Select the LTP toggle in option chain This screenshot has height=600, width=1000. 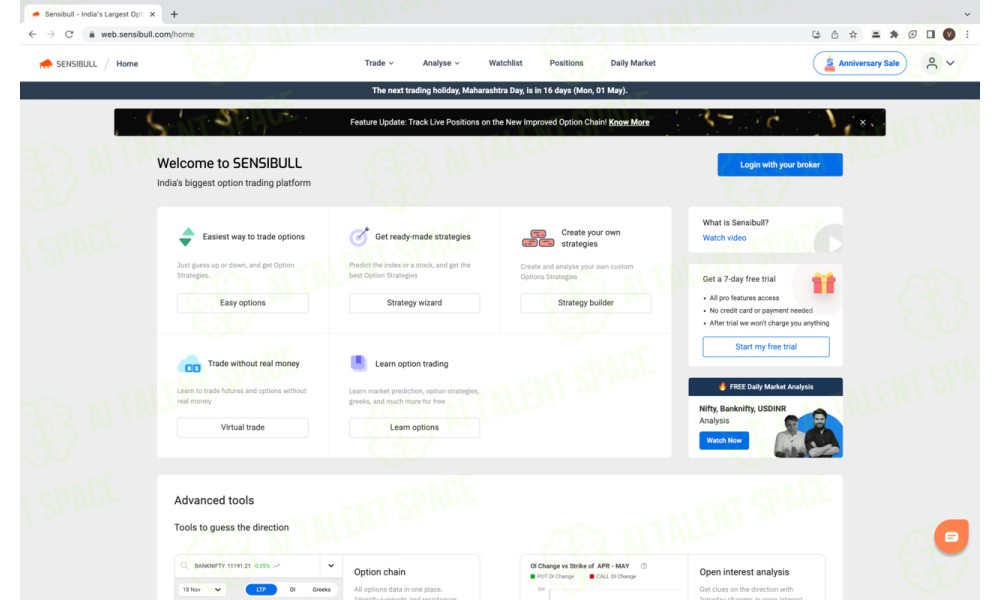[x=261, y=590]
